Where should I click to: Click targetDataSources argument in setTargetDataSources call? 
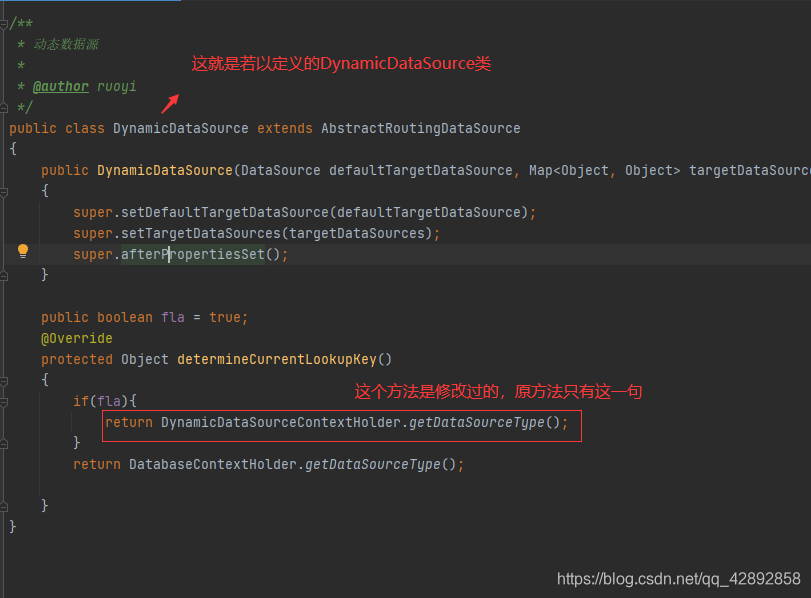click(x=357, y=233)
